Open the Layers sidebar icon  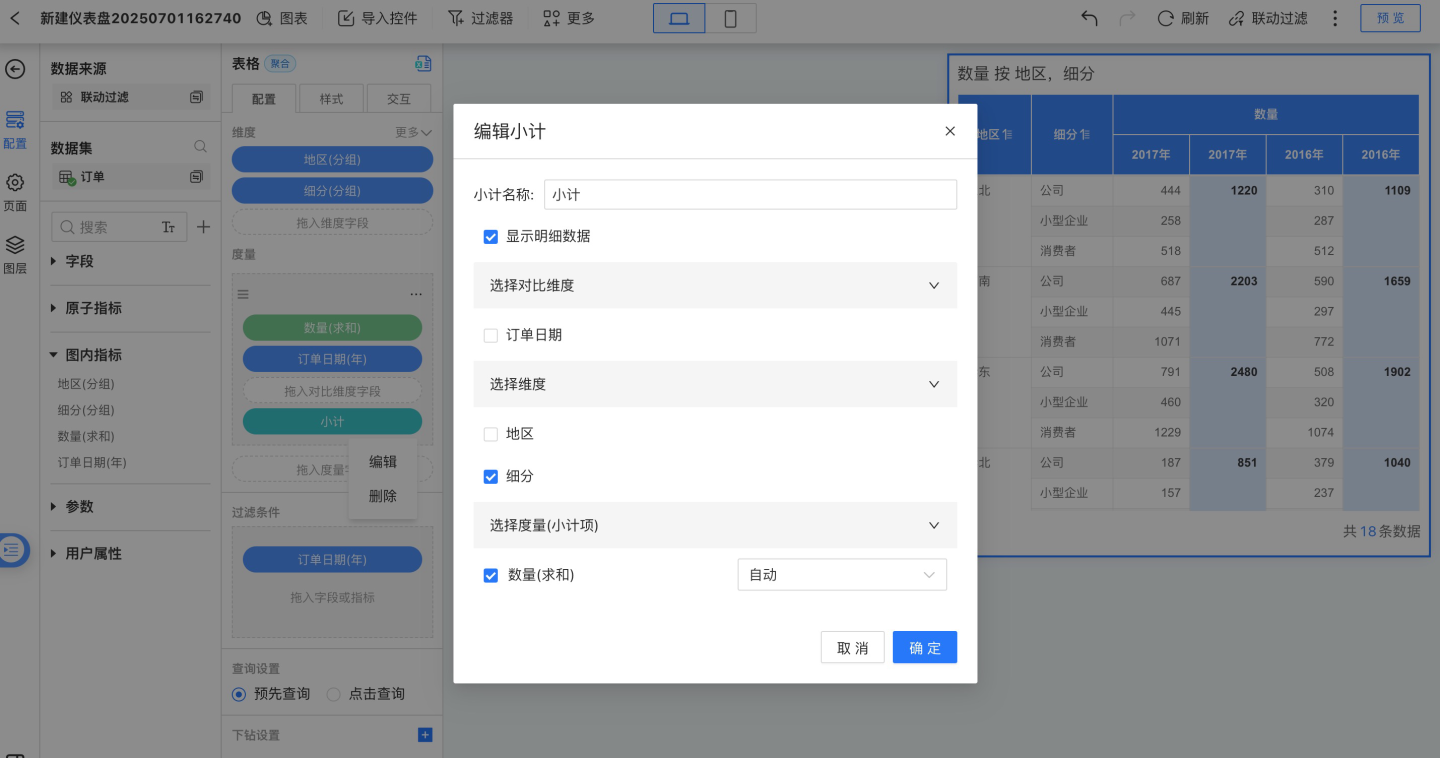15,245
